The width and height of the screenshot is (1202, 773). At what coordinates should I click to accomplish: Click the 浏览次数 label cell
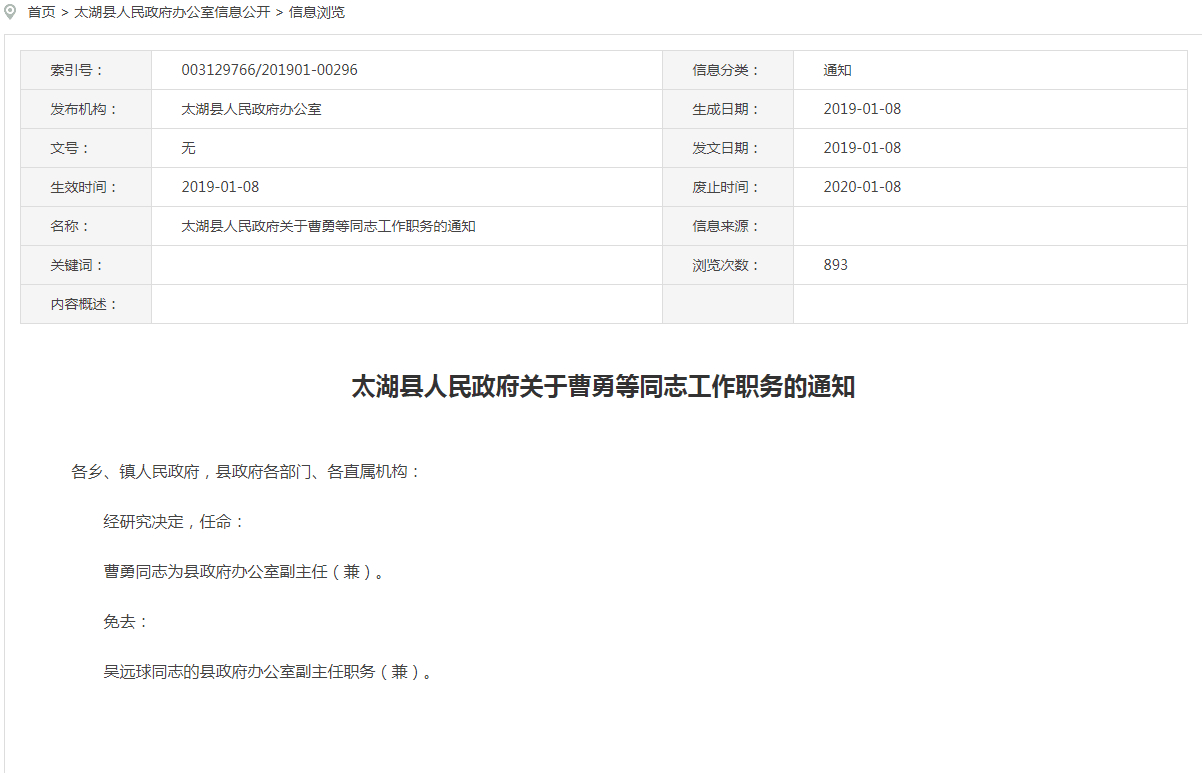pos(728,265)
